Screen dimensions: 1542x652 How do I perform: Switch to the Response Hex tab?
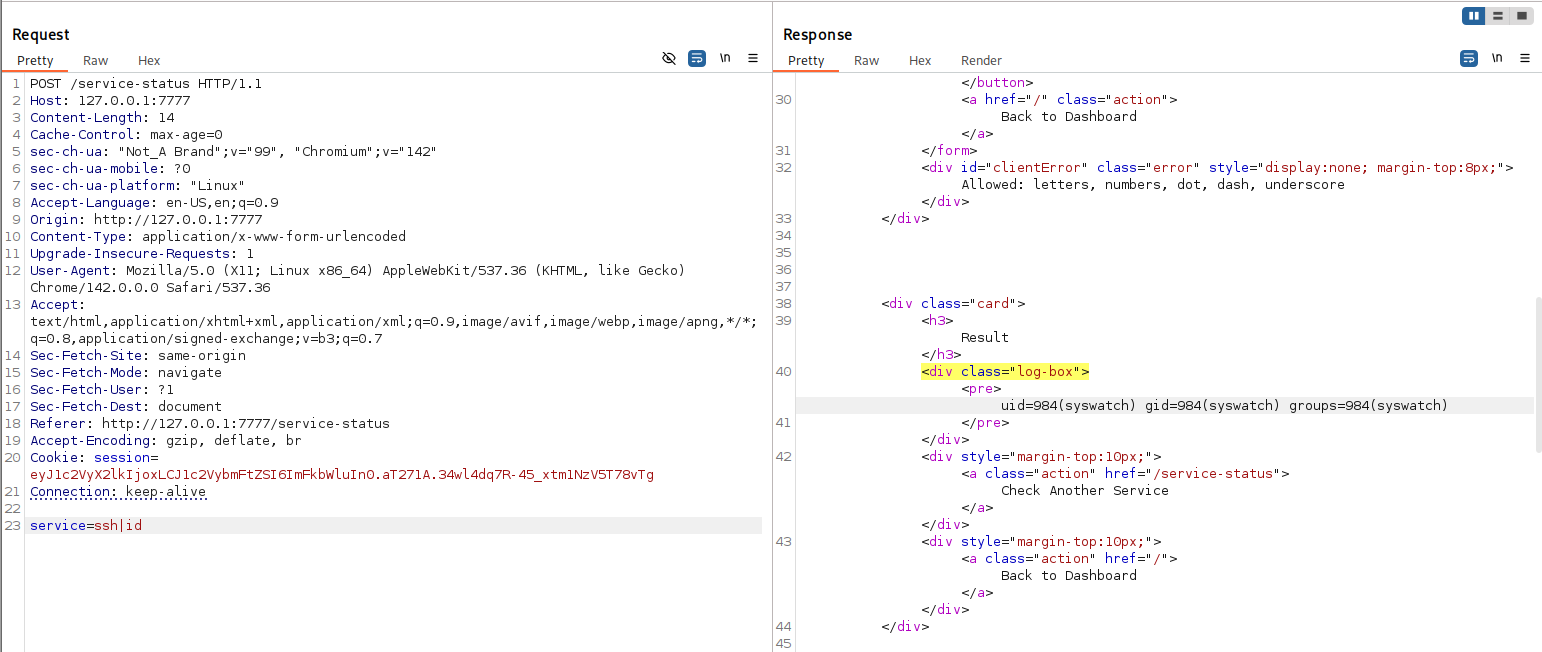[920, 61]
